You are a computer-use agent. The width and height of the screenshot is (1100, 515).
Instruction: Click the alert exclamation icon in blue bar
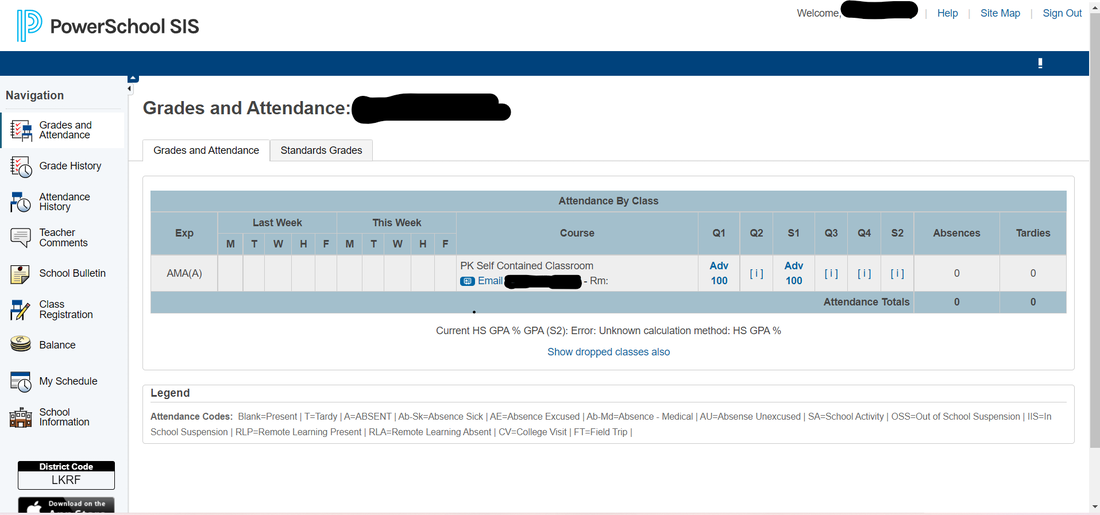pyautogui.click(x=1040, y=64)
